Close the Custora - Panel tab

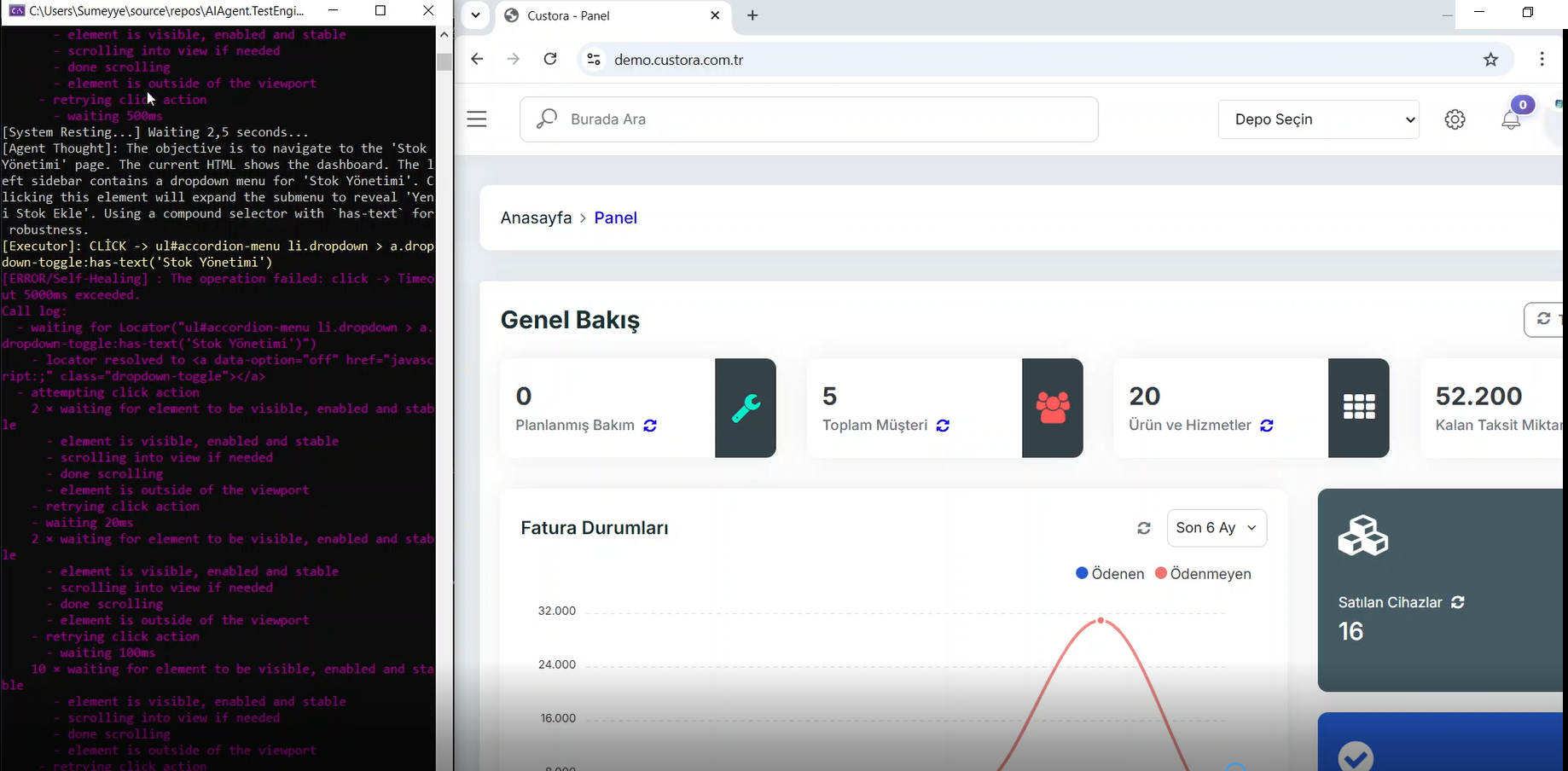[x=715, y=15]
